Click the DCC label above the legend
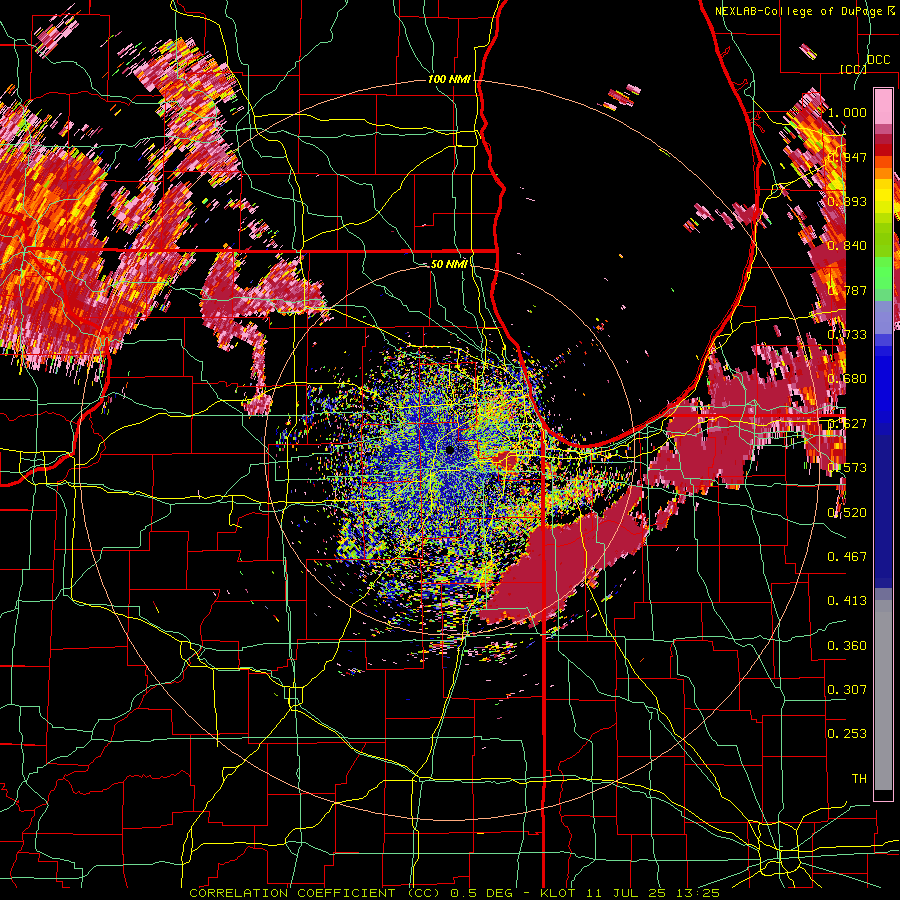Viewport: 900px width, 900px height. (x=878, y=60)
